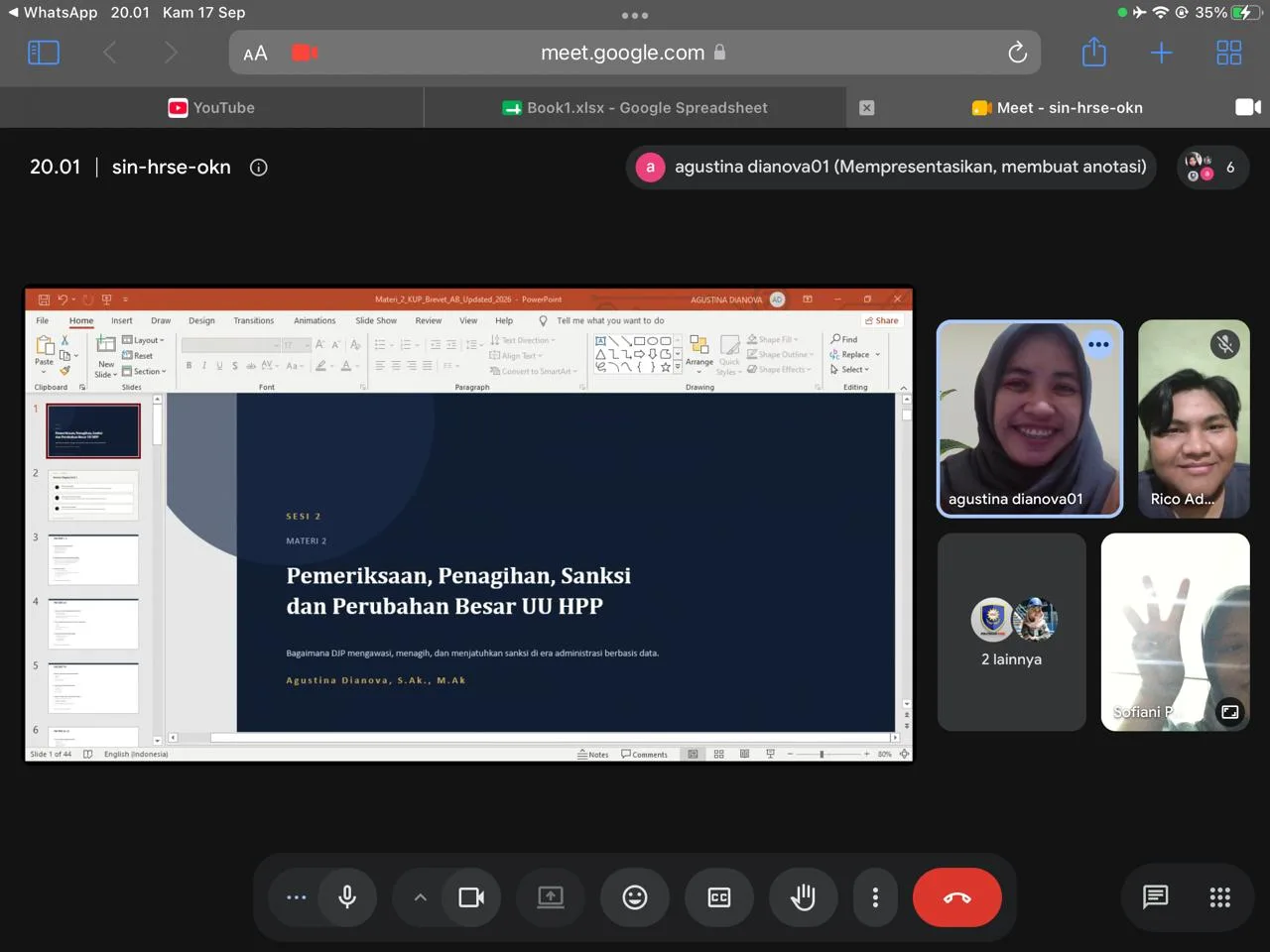Open the activities grid icon

(1220, 897)
